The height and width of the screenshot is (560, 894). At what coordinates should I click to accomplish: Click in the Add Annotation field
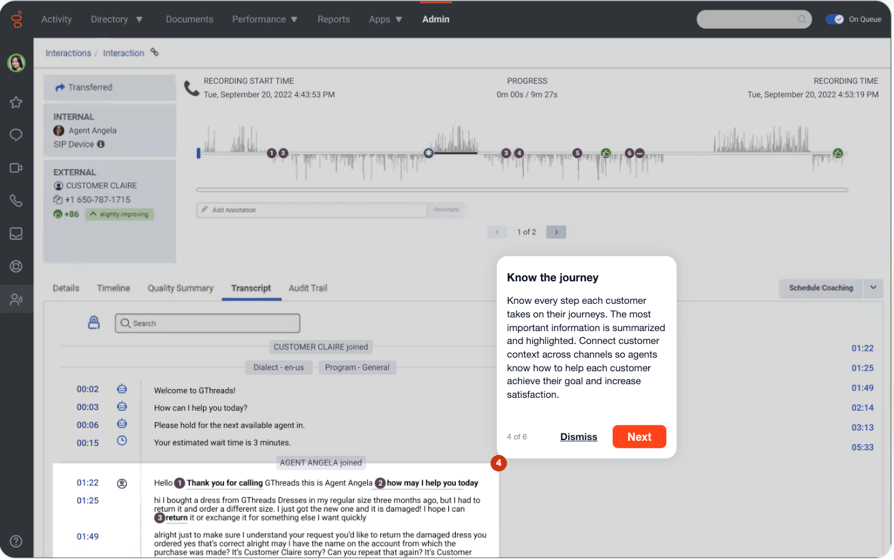pos(311,210)
